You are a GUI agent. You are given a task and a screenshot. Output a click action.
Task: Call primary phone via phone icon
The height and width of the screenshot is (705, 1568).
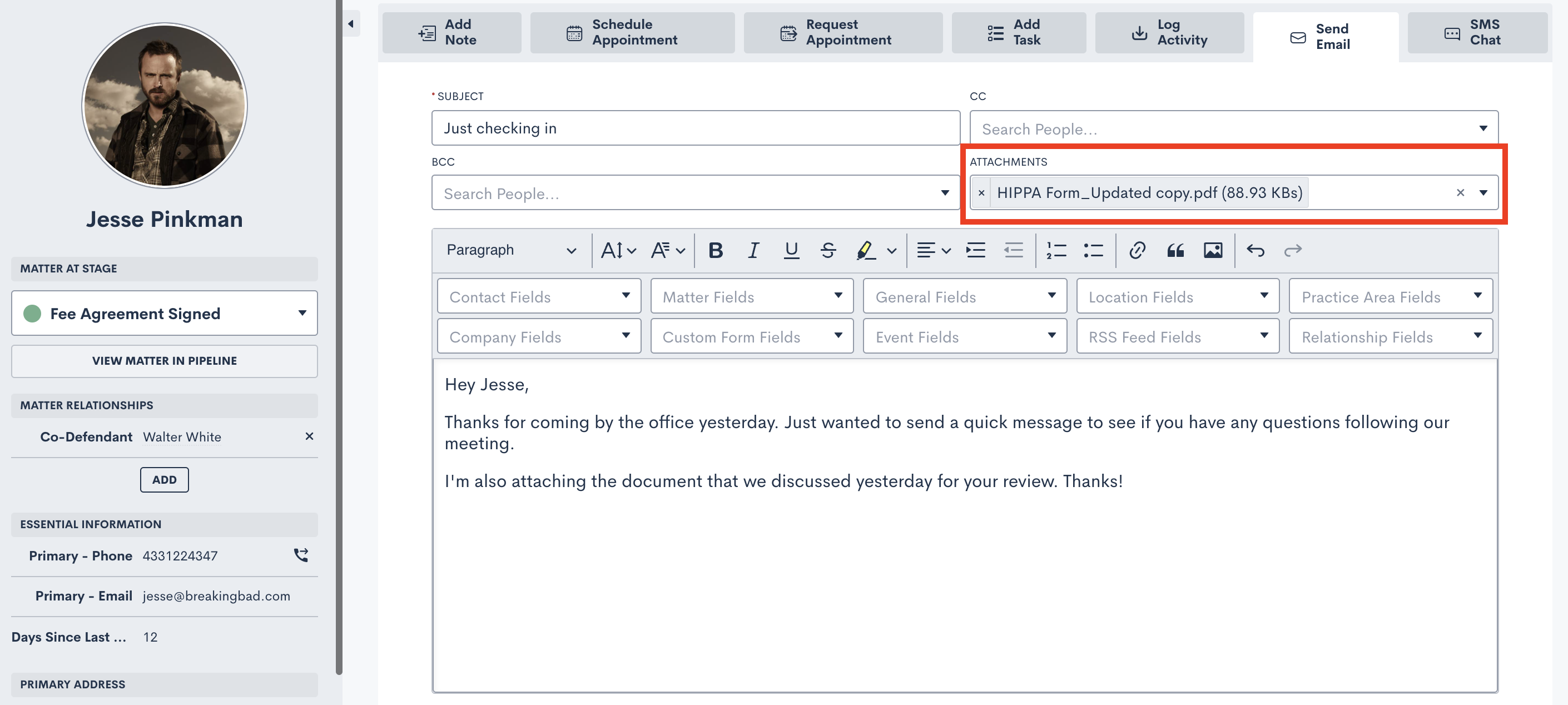point(301,555)
